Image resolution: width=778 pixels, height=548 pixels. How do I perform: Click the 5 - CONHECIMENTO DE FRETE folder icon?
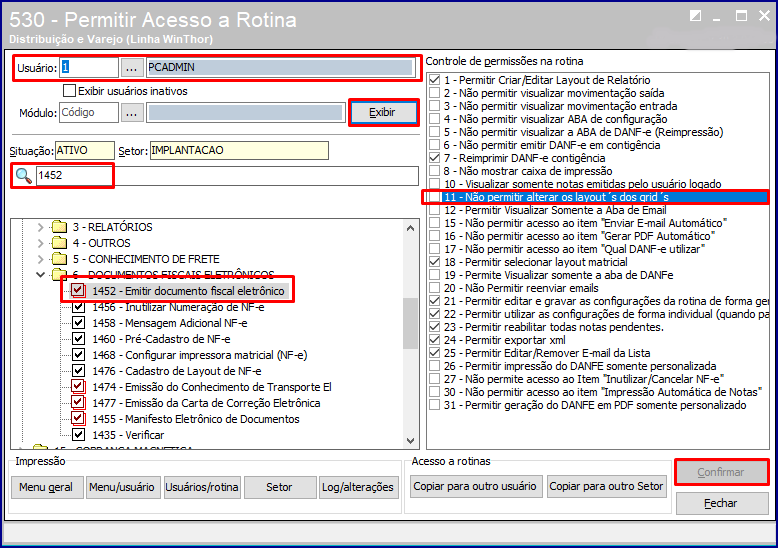point(60,259)
